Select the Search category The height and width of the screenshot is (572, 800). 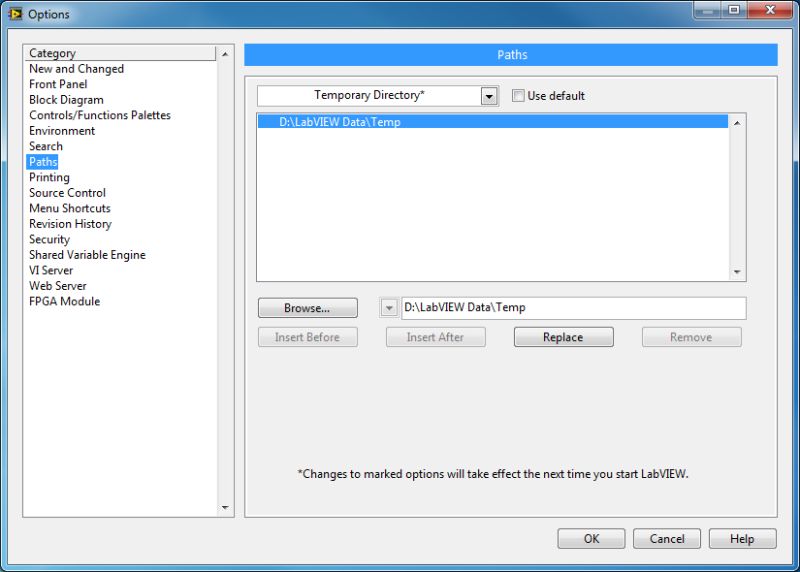pyautogui.click(x=46, y=146)
